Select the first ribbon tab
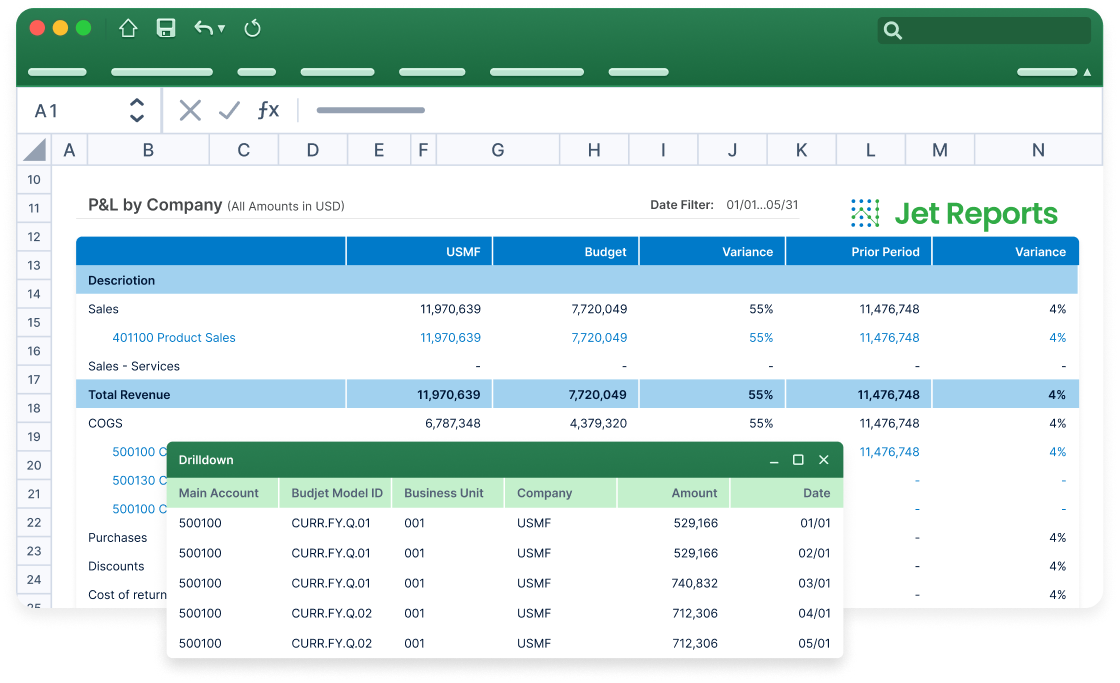Image resolution: width=1120 pixels, height=683 pixels. (56, 71)
